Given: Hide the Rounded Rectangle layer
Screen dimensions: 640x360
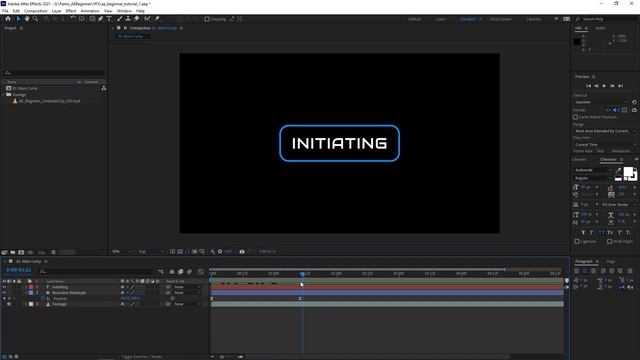Looking at the screenshot, I should tap(4, 293).
